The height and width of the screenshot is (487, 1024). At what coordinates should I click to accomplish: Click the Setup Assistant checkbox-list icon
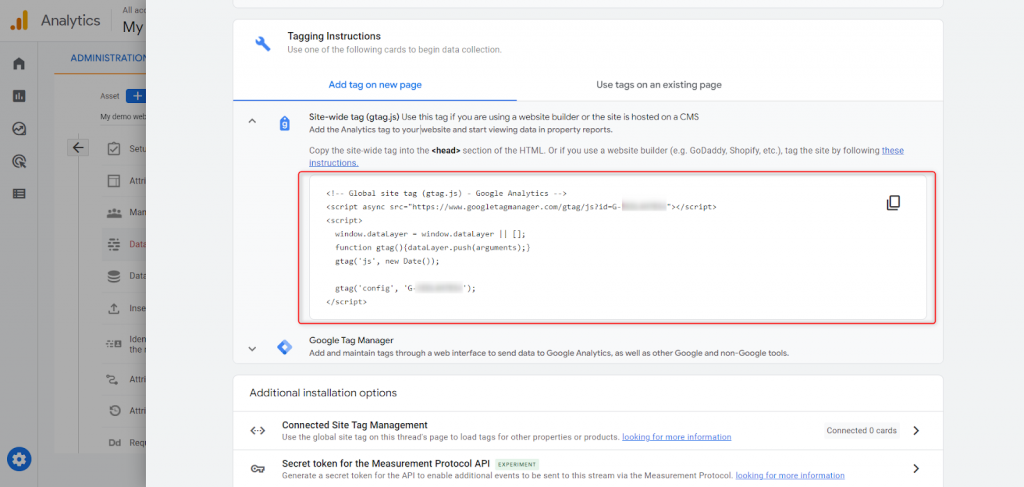point(114,149)
